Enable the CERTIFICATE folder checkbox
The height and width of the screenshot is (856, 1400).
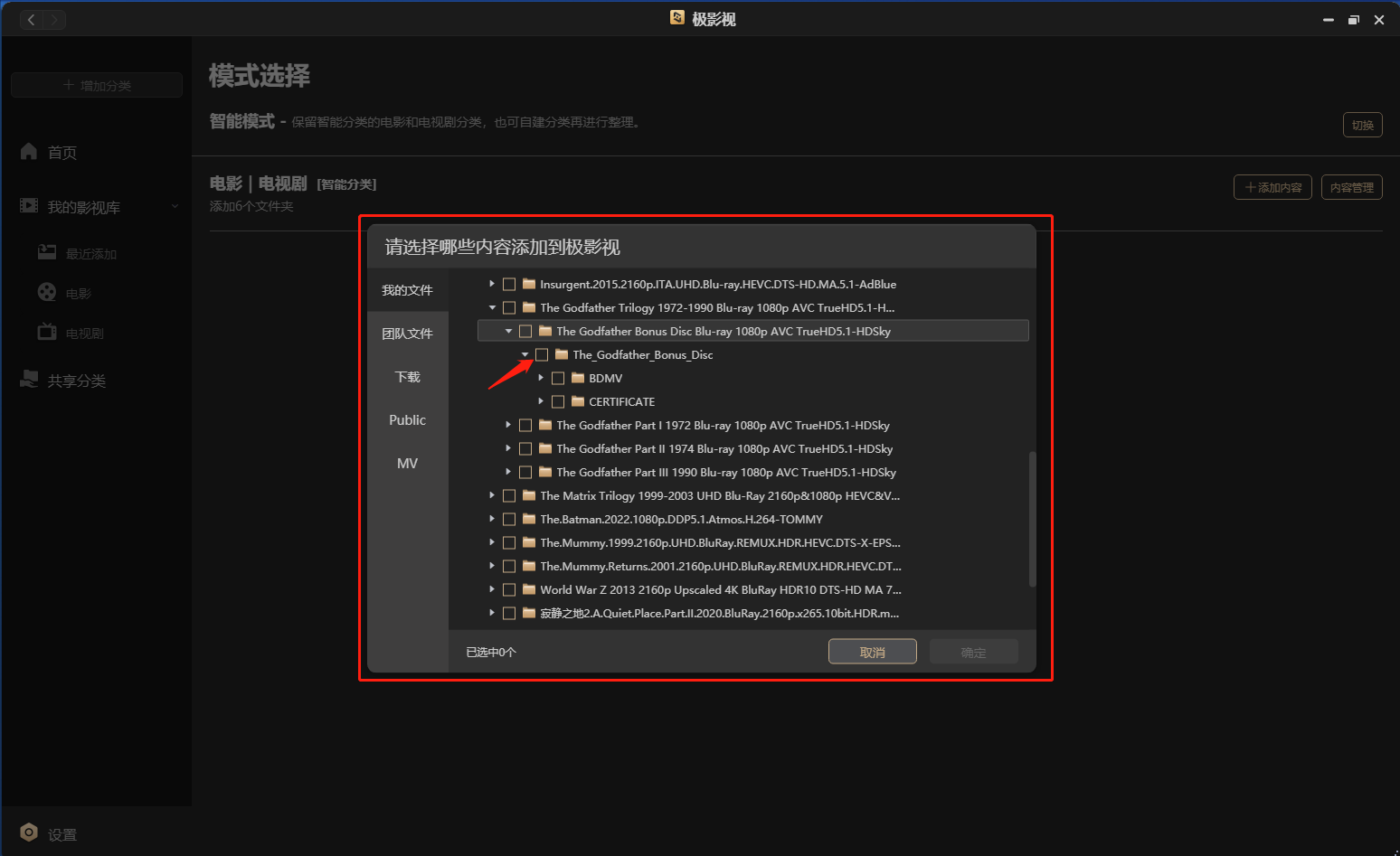pyautogui.click(x=558, y=402)
